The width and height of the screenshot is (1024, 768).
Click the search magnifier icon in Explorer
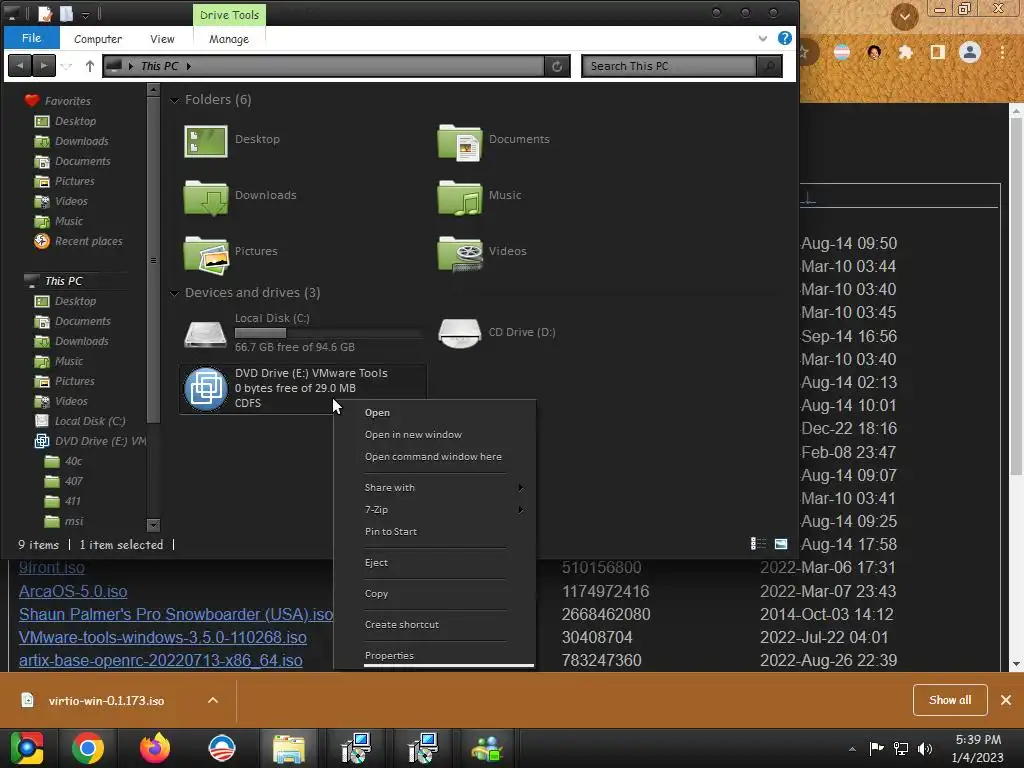pyautogui.click(x=769, y=66)
